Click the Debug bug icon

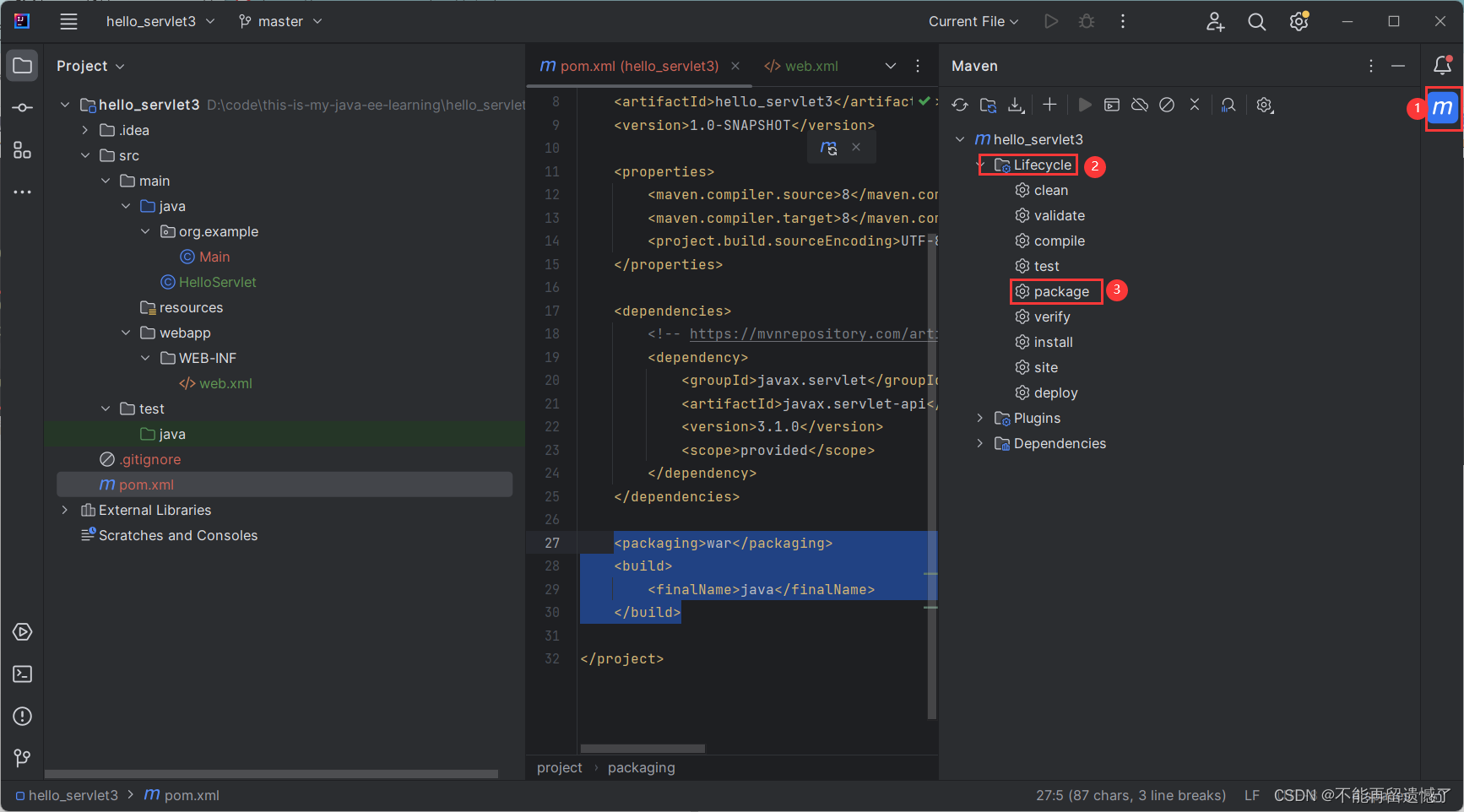(x=1087, y=22)
